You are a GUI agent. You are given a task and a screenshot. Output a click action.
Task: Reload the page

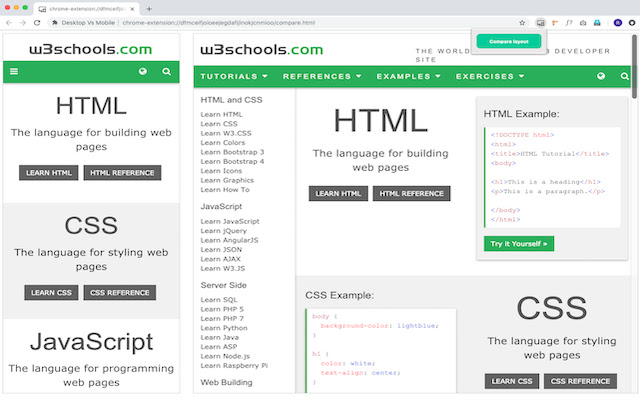(37, 23)
